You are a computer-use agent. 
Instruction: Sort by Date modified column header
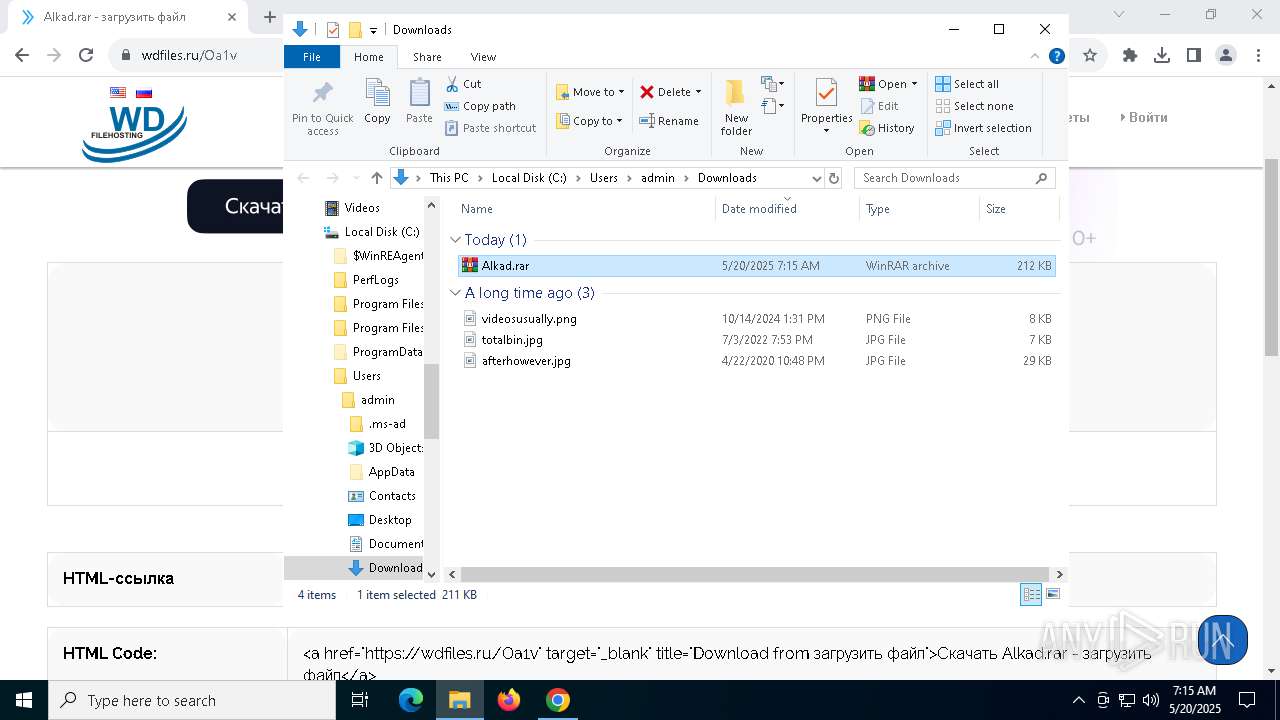(787, 209)
